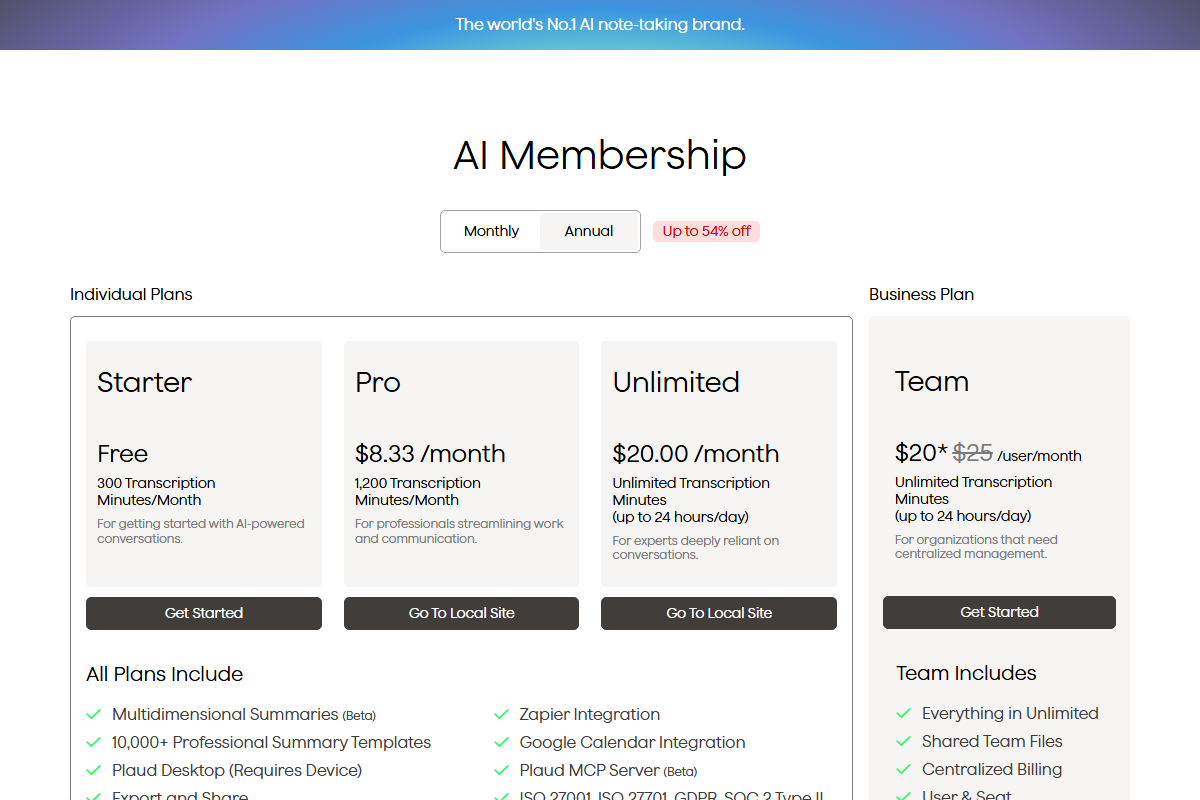The height and width of the screenshot is (800, 1200).
Task: Click Go To Local Site under Pro
Action: coord(461,613)
